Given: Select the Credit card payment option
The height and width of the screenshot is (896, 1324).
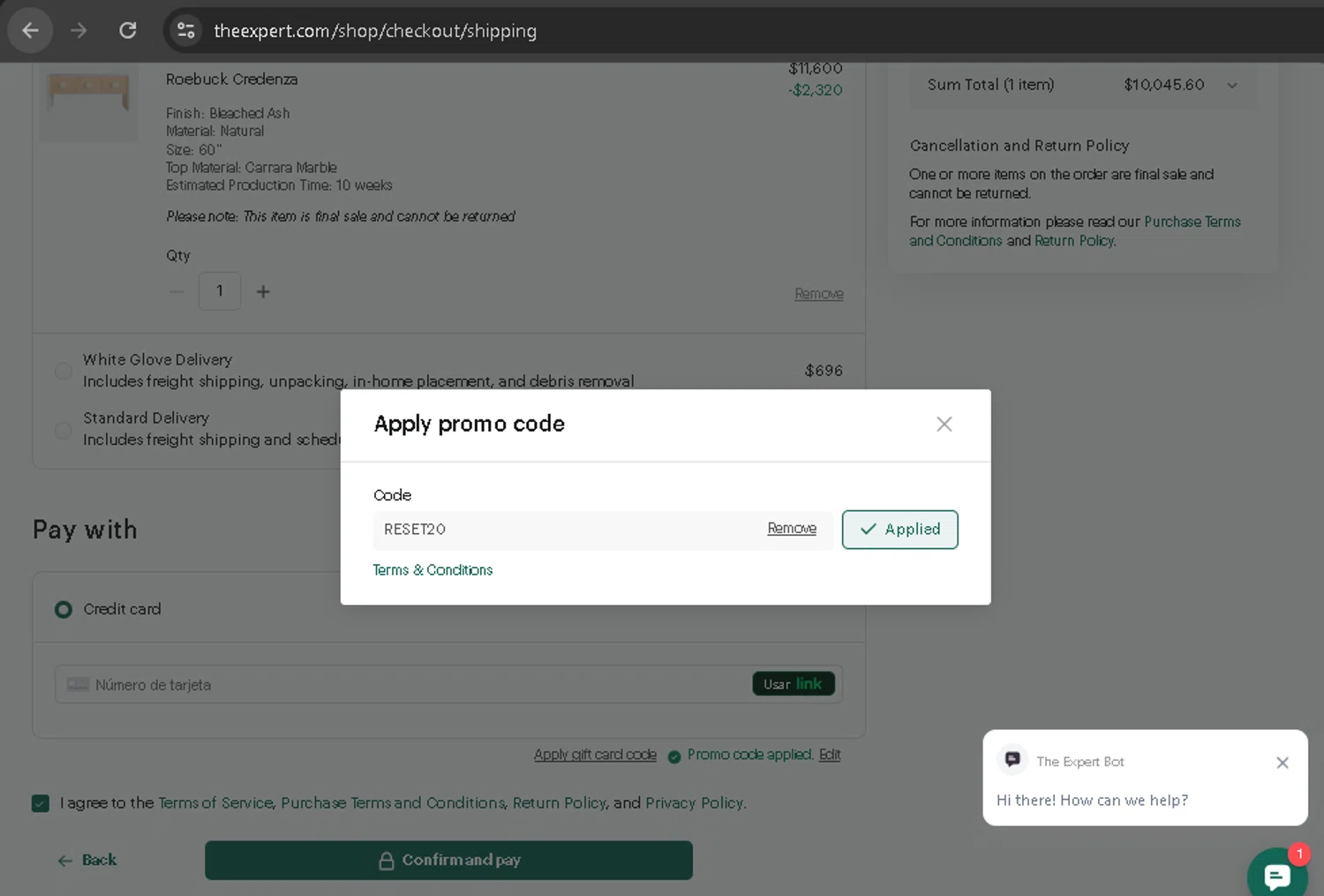Looking at the screenshot, I should tap(64, 609).
